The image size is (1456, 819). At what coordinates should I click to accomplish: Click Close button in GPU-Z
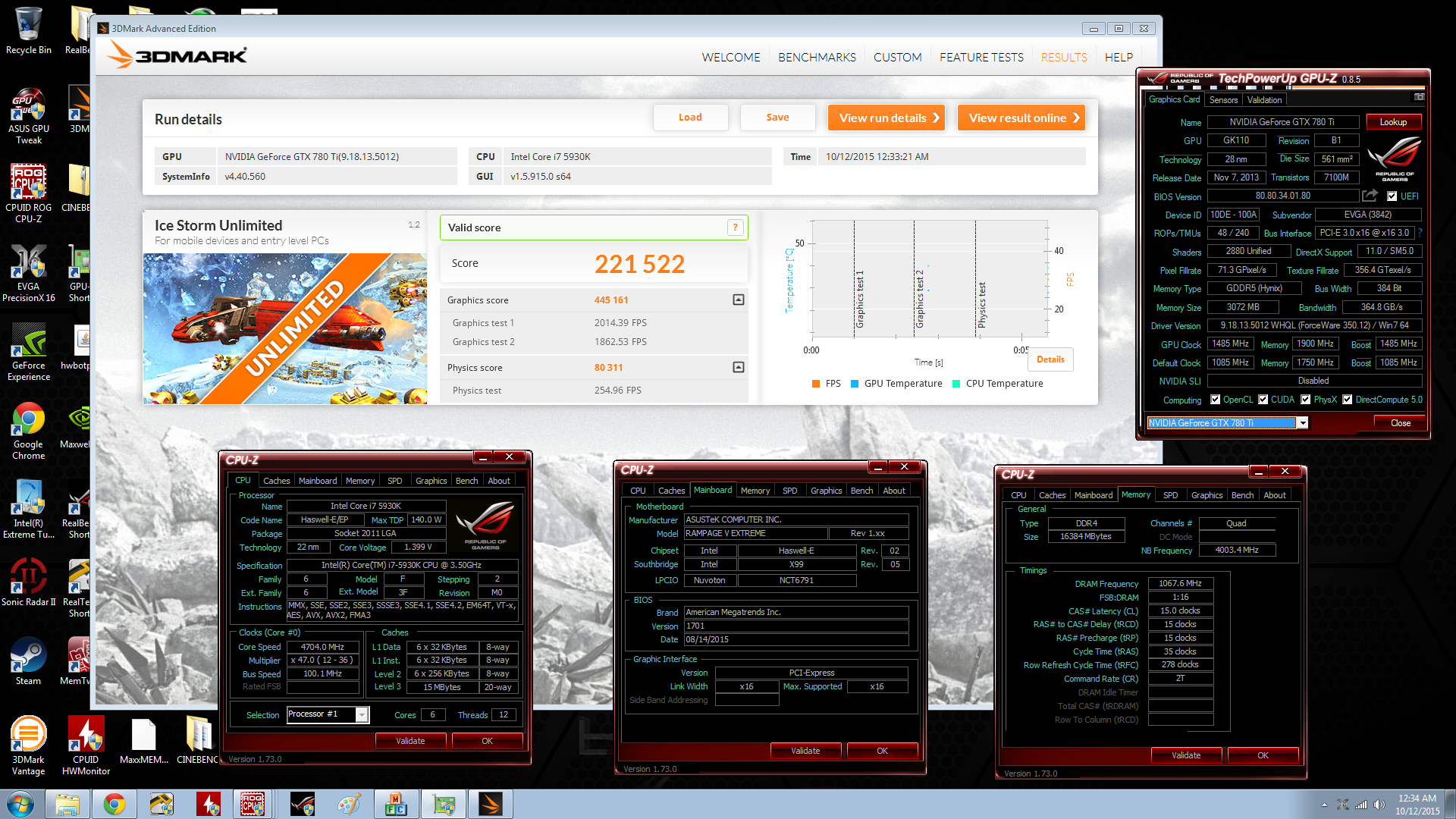coord(1400,423)
